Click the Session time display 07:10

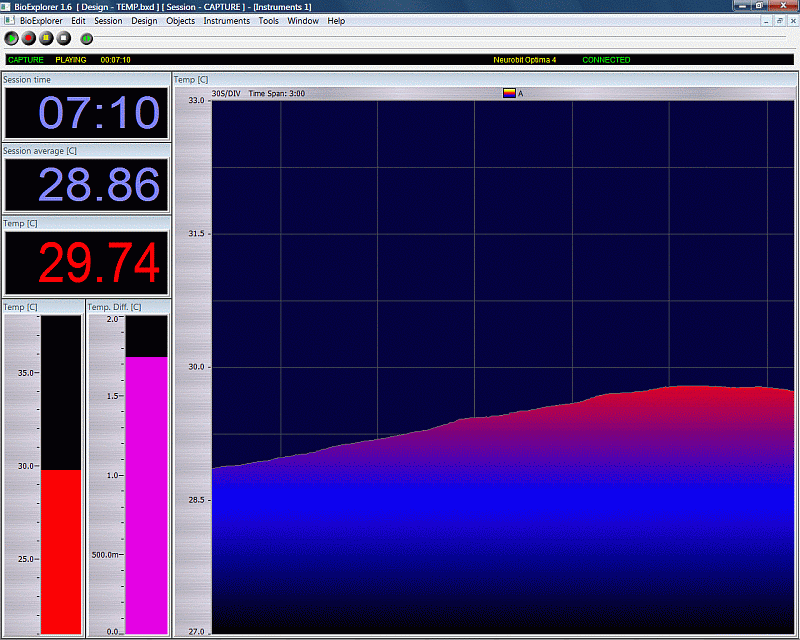[x=86, y=113]
